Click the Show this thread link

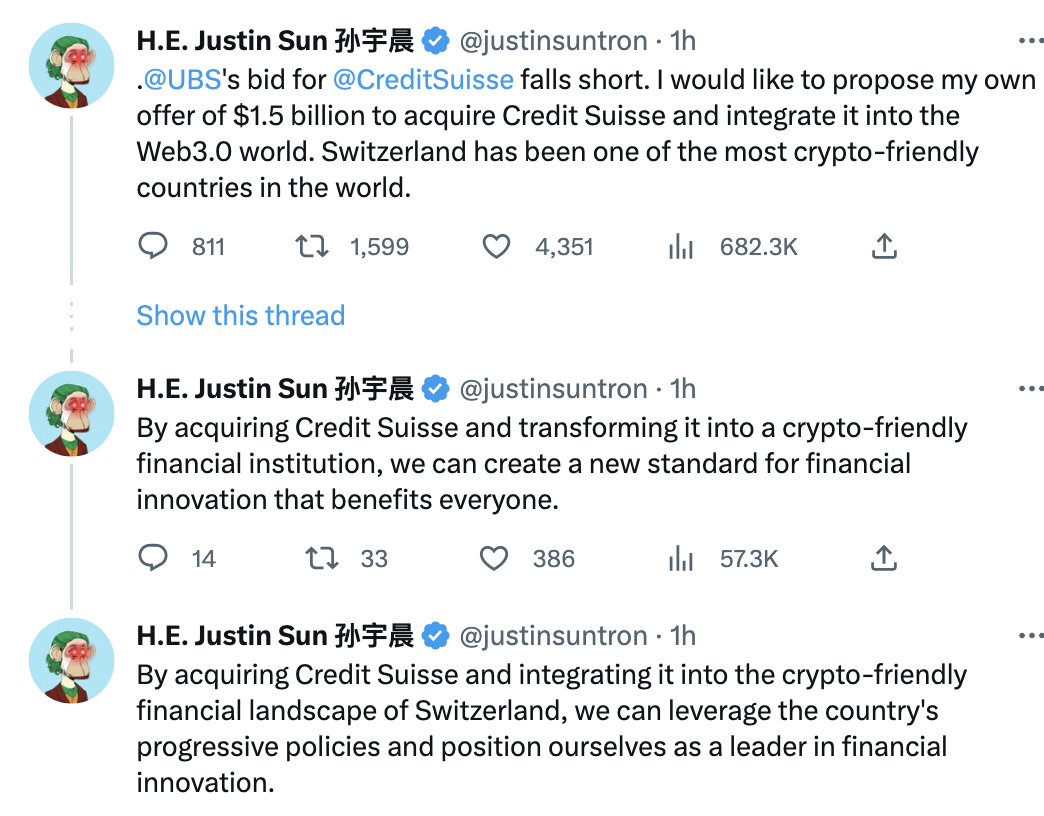(x=240, y=316)
